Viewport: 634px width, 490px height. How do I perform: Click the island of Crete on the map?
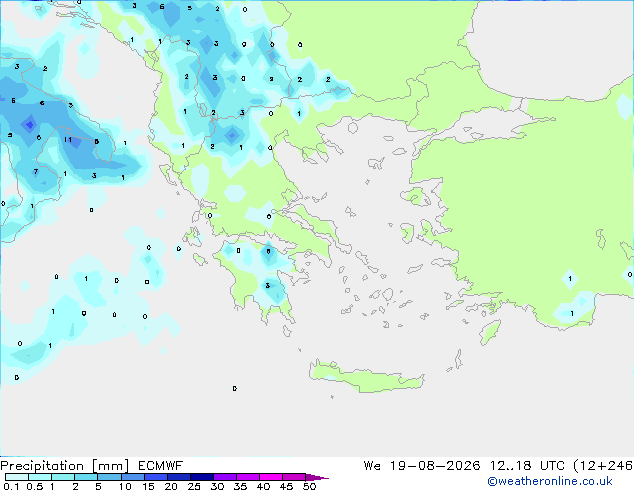tap(366, 377)
